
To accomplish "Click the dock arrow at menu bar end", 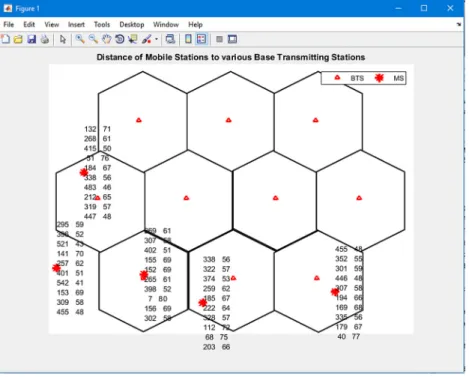I will [x=459, y=24].
